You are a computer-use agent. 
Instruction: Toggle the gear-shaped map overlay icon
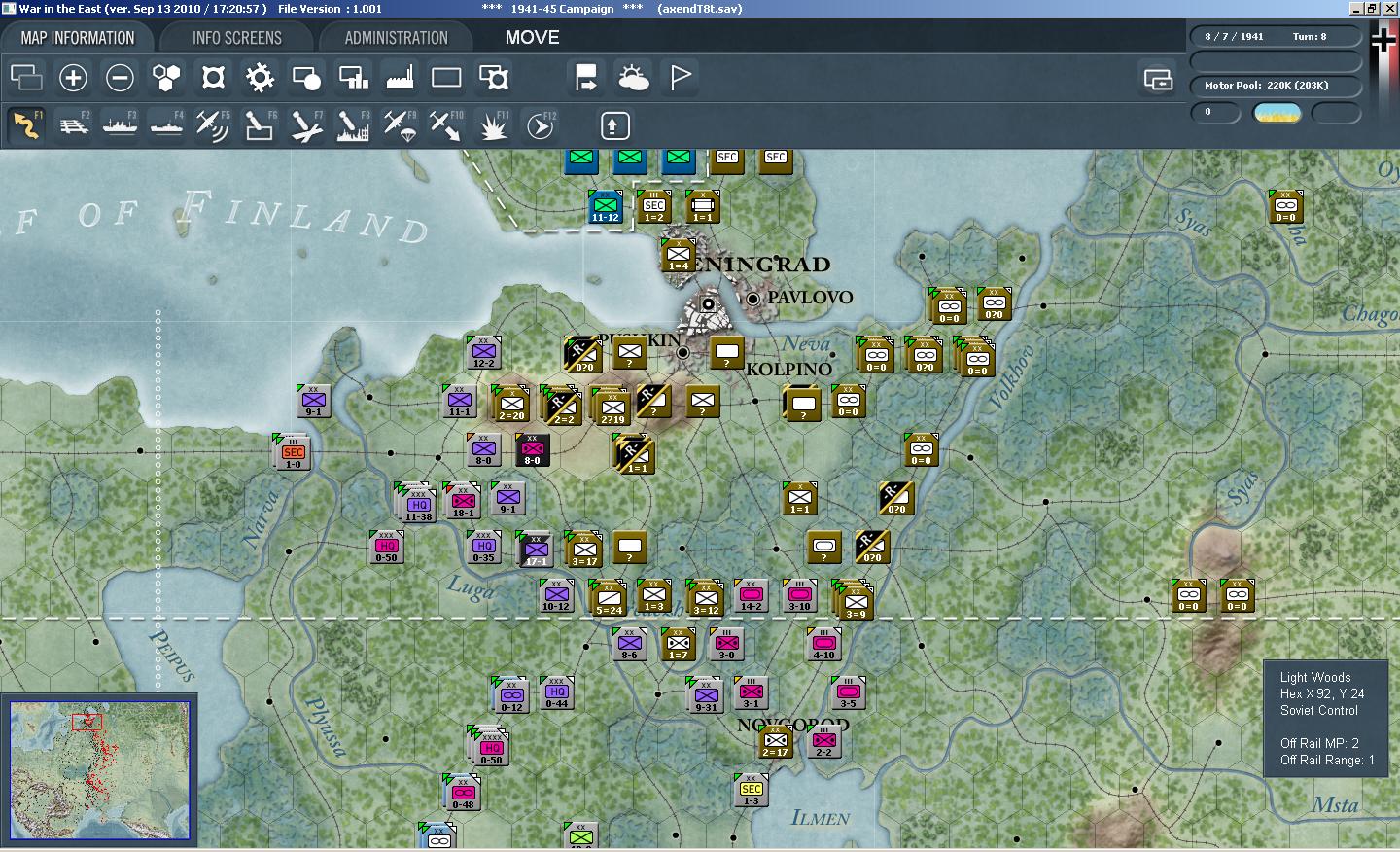click(260, 77)
